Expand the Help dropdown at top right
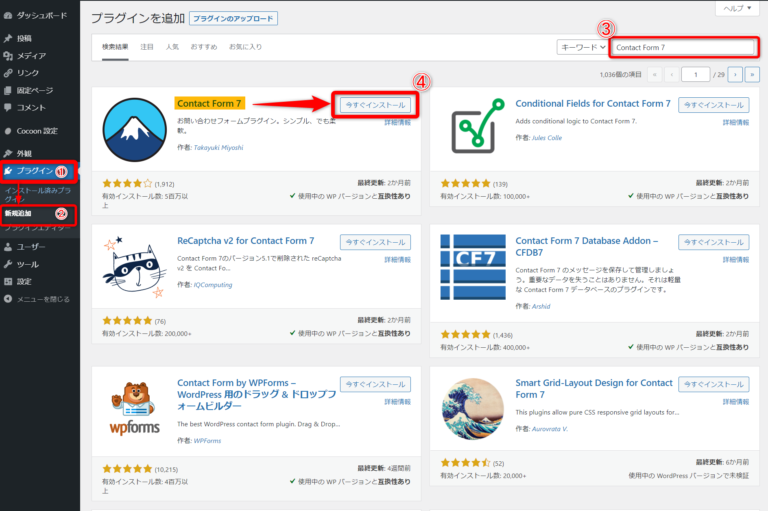Image resolution: width=768 pixels, height=511 pixels. [737, 8]
